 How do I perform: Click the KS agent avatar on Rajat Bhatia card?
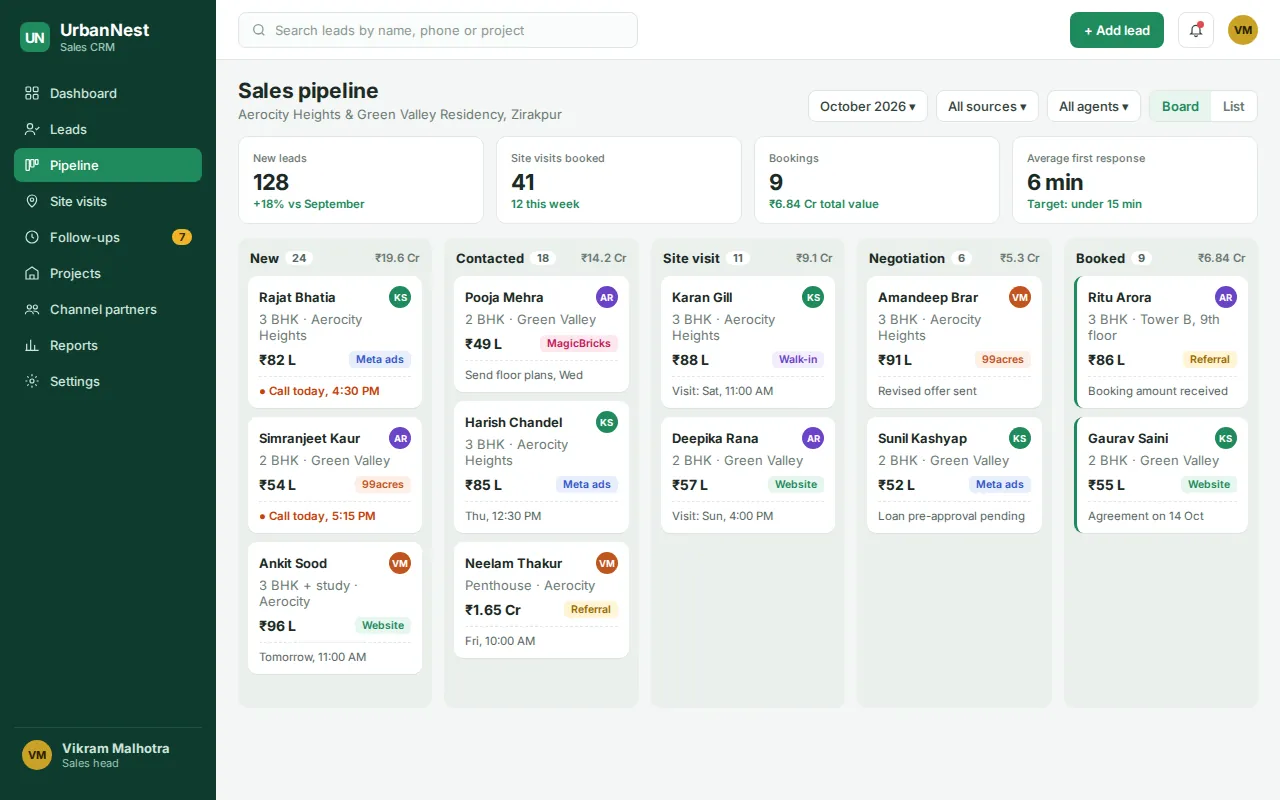(400, 297)
